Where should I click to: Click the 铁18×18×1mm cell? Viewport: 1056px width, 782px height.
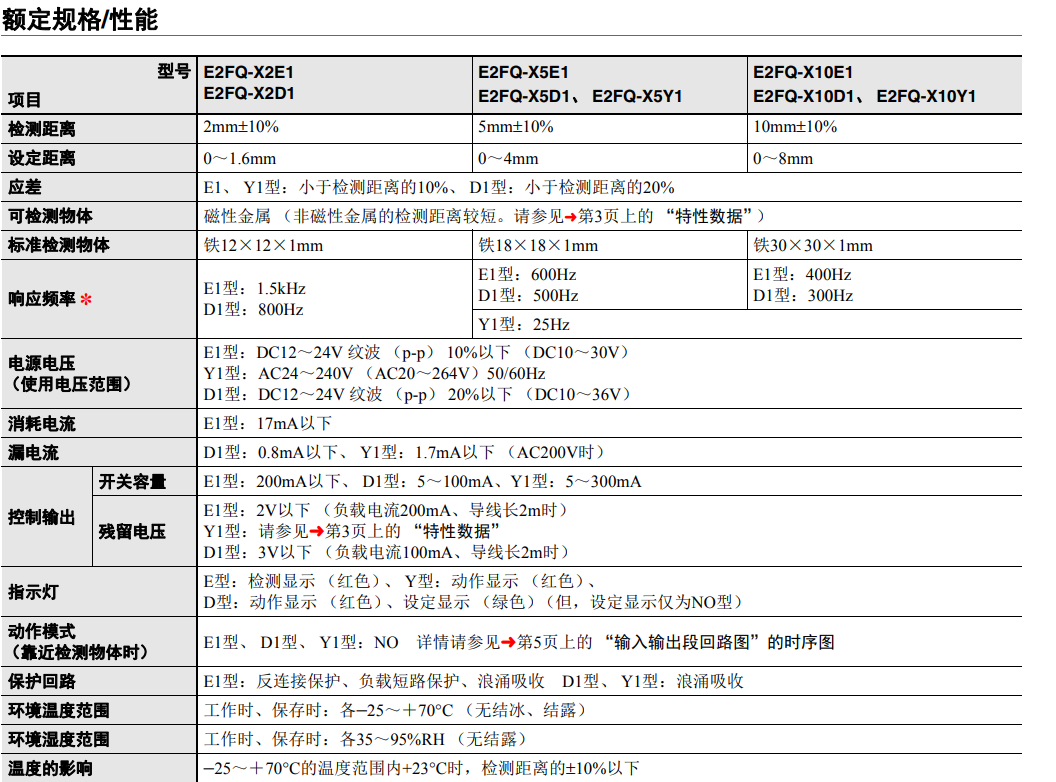pyautogui.click(x=538, y=246)
